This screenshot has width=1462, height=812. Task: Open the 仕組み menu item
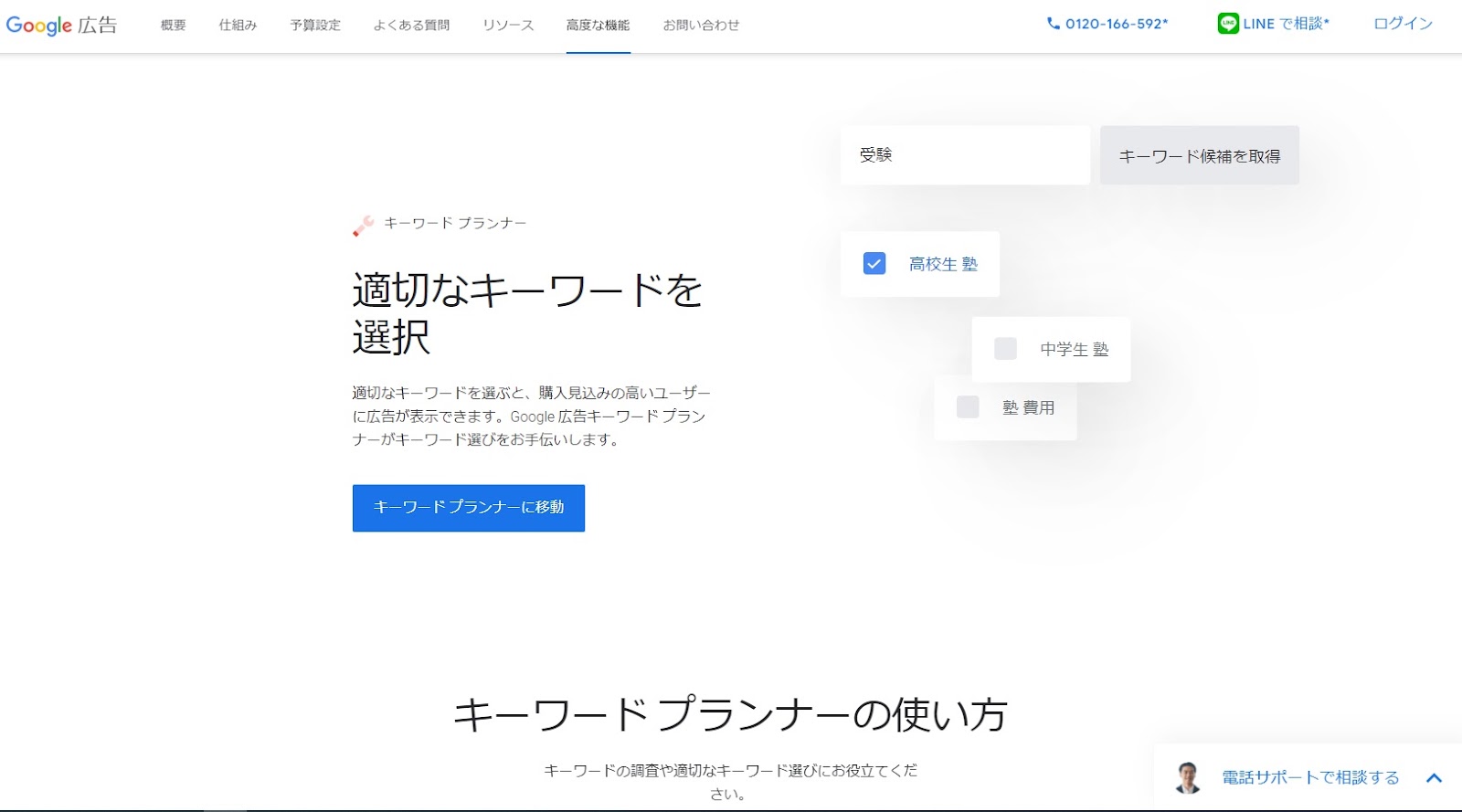click(238, 26)
